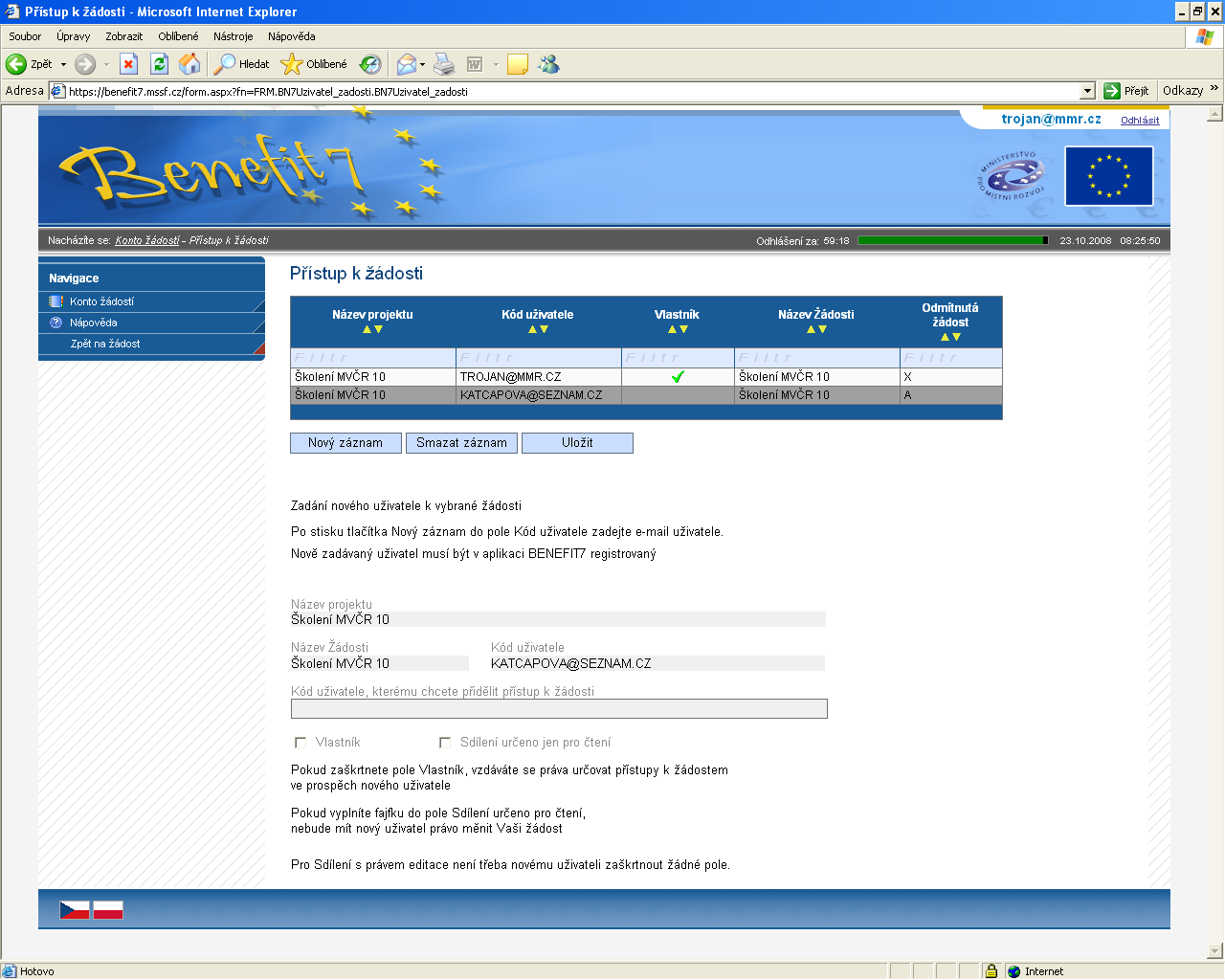Viewport: 1225px width, 980px height.
Task: Toggle the Vlastník checkbox
Action: point(301,743)
